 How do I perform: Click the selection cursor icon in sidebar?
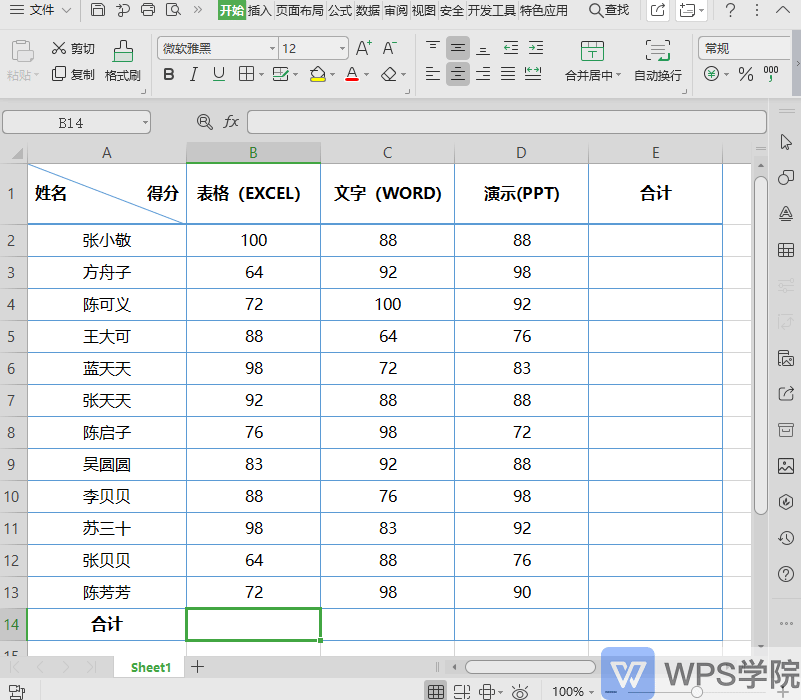786,142
